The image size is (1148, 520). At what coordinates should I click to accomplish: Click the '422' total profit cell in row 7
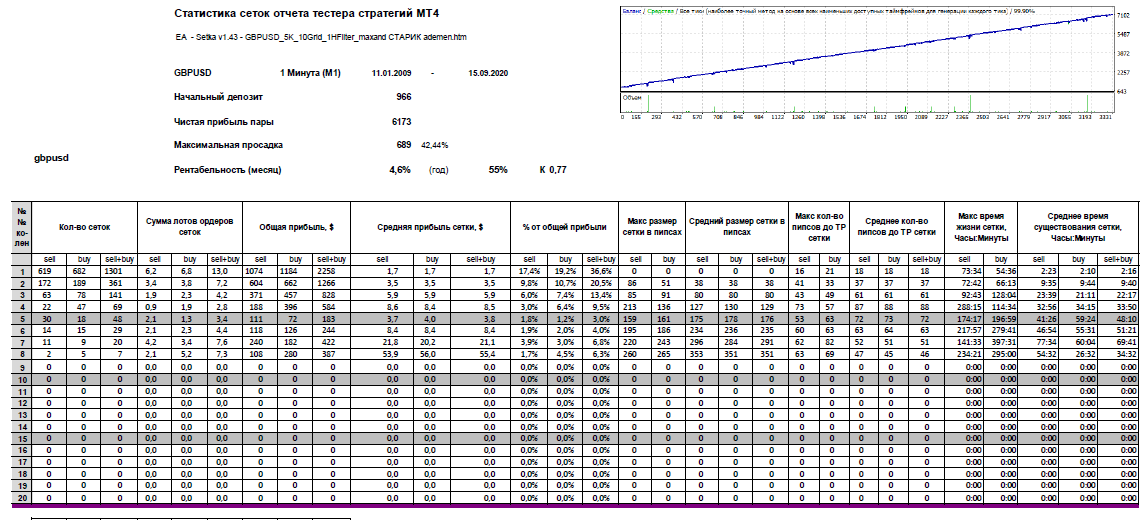[332, 341]
